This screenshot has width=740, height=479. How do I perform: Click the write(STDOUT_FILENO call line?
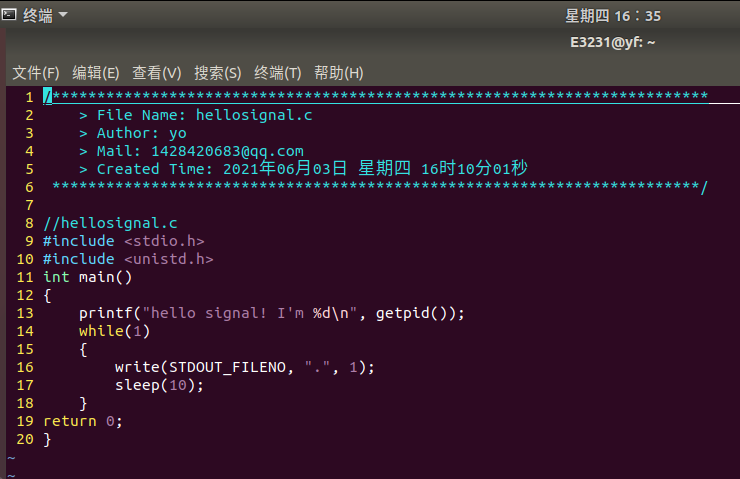pyautogui.click(x=244, y=367)
